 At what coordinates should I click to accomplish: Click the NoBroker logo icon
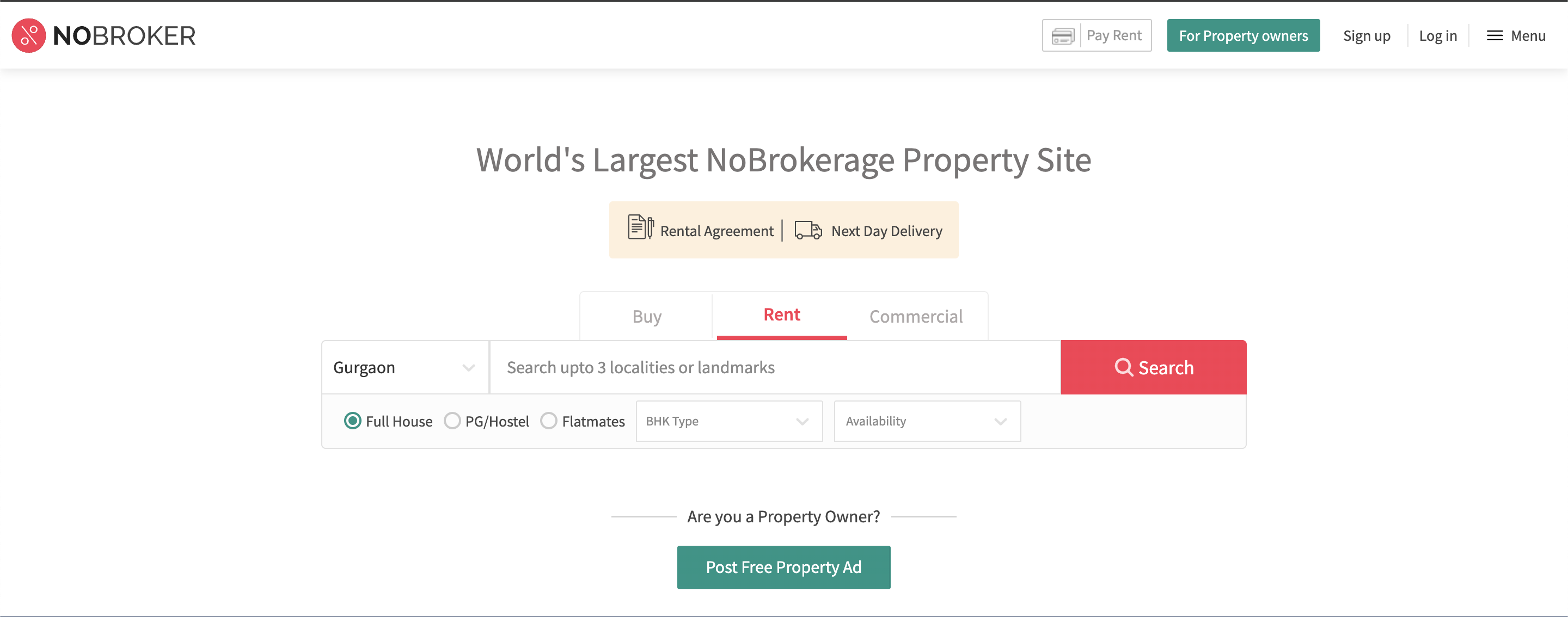(28, 35)
